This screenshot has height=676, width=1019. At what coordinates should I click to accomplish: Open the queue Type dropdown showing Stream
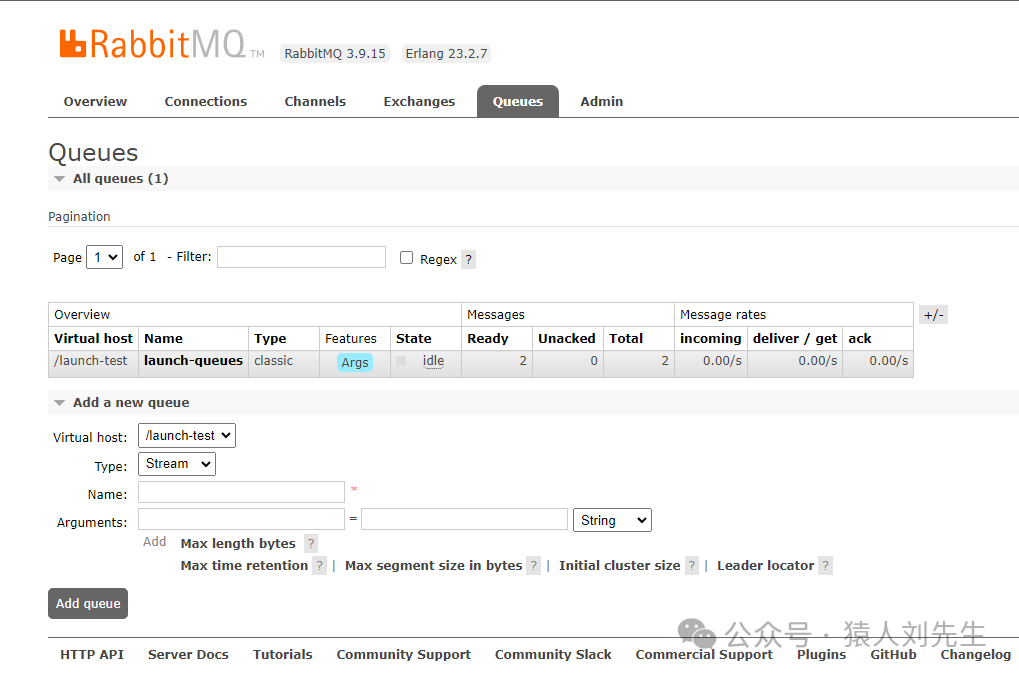click(x=177, y=464)
